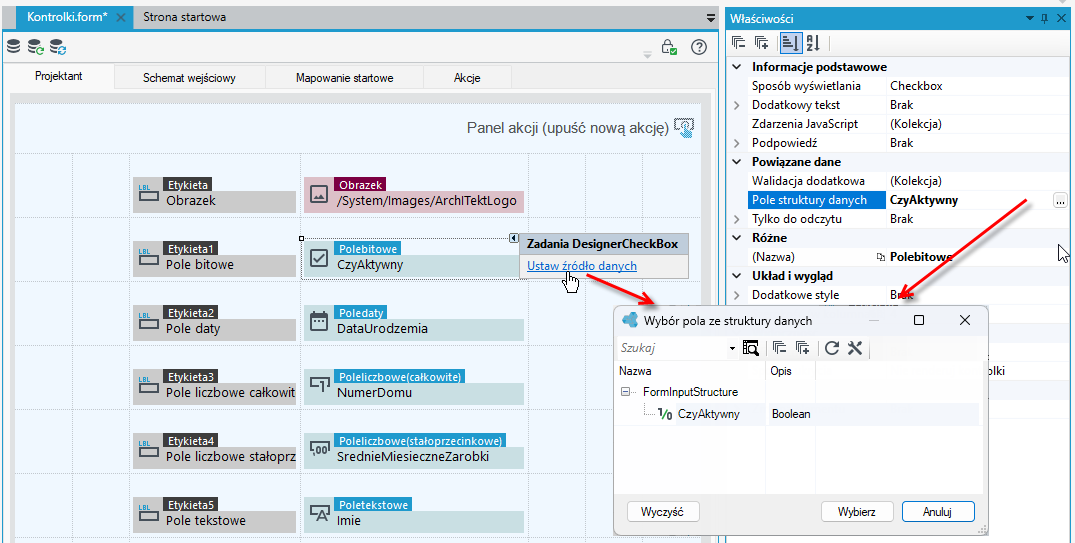Viewport: 1075px width, 543px height.
Task: Expand all nodes in the field picker dialog
Action: click(x=803, y=348)
